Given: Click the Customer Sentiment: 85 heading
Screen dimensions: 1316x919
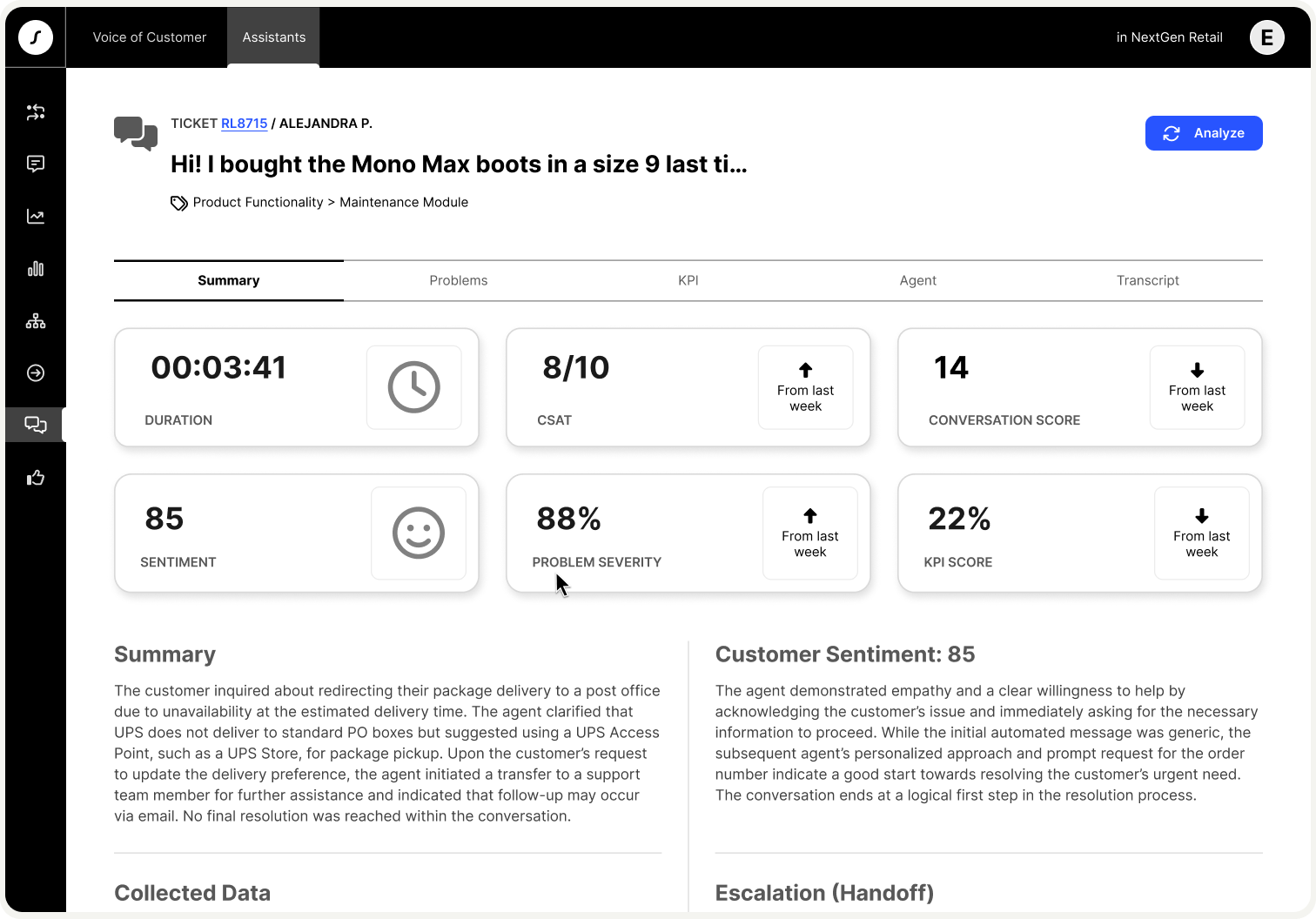Looking at the screenshot, I should (845, 654).
